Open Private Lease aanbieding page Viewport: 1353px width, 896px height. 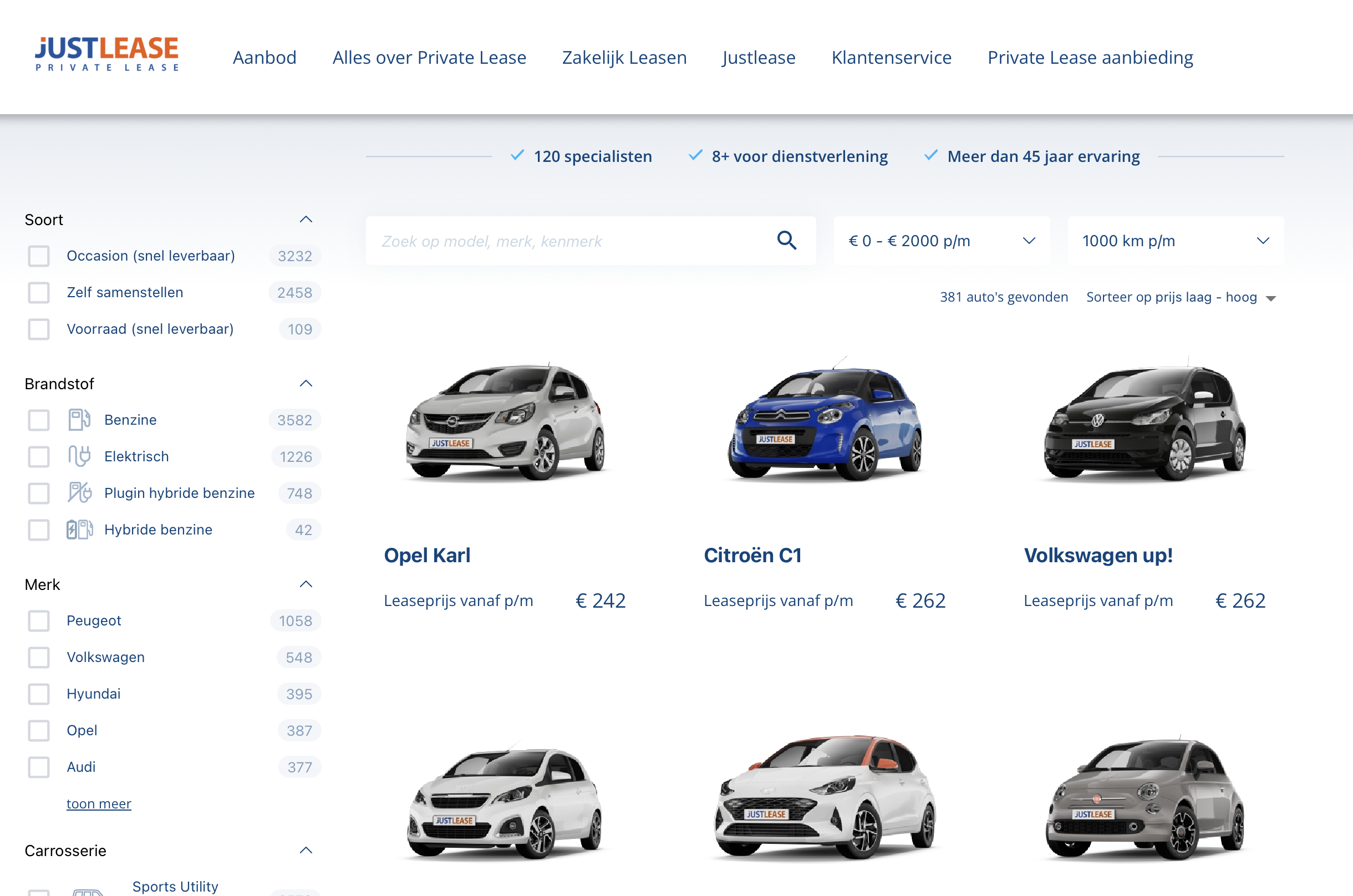coord(1090,57)
